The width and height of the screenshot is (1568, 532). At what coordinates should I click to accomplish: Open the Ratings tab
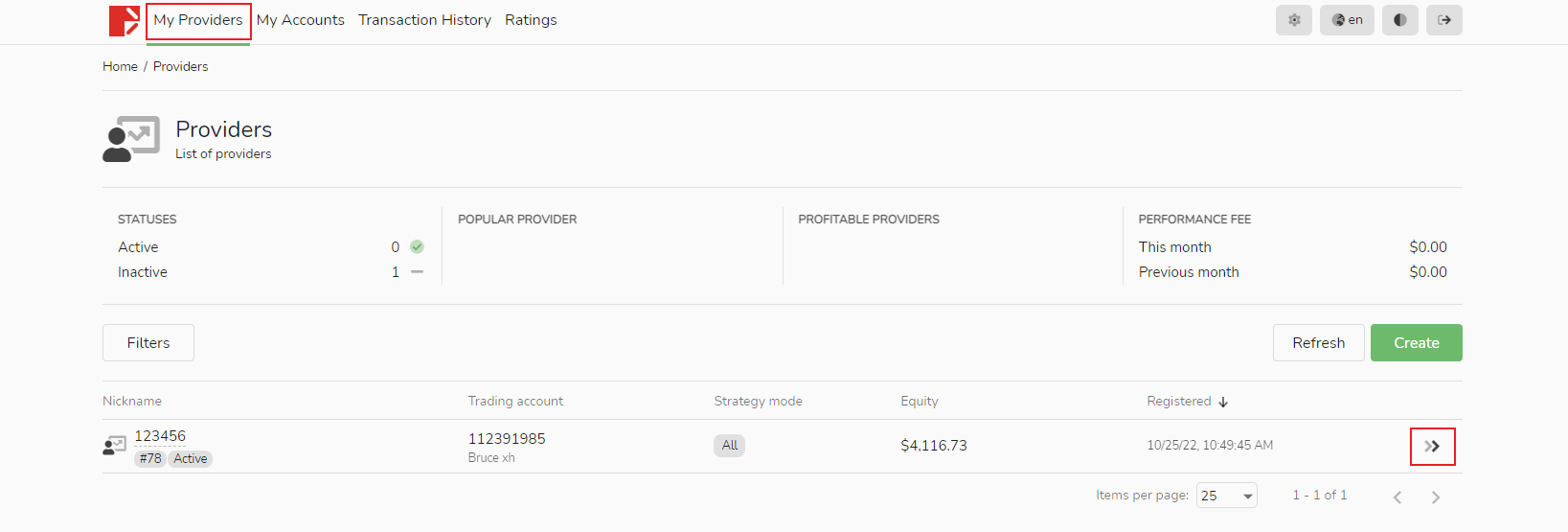[531, 20]
